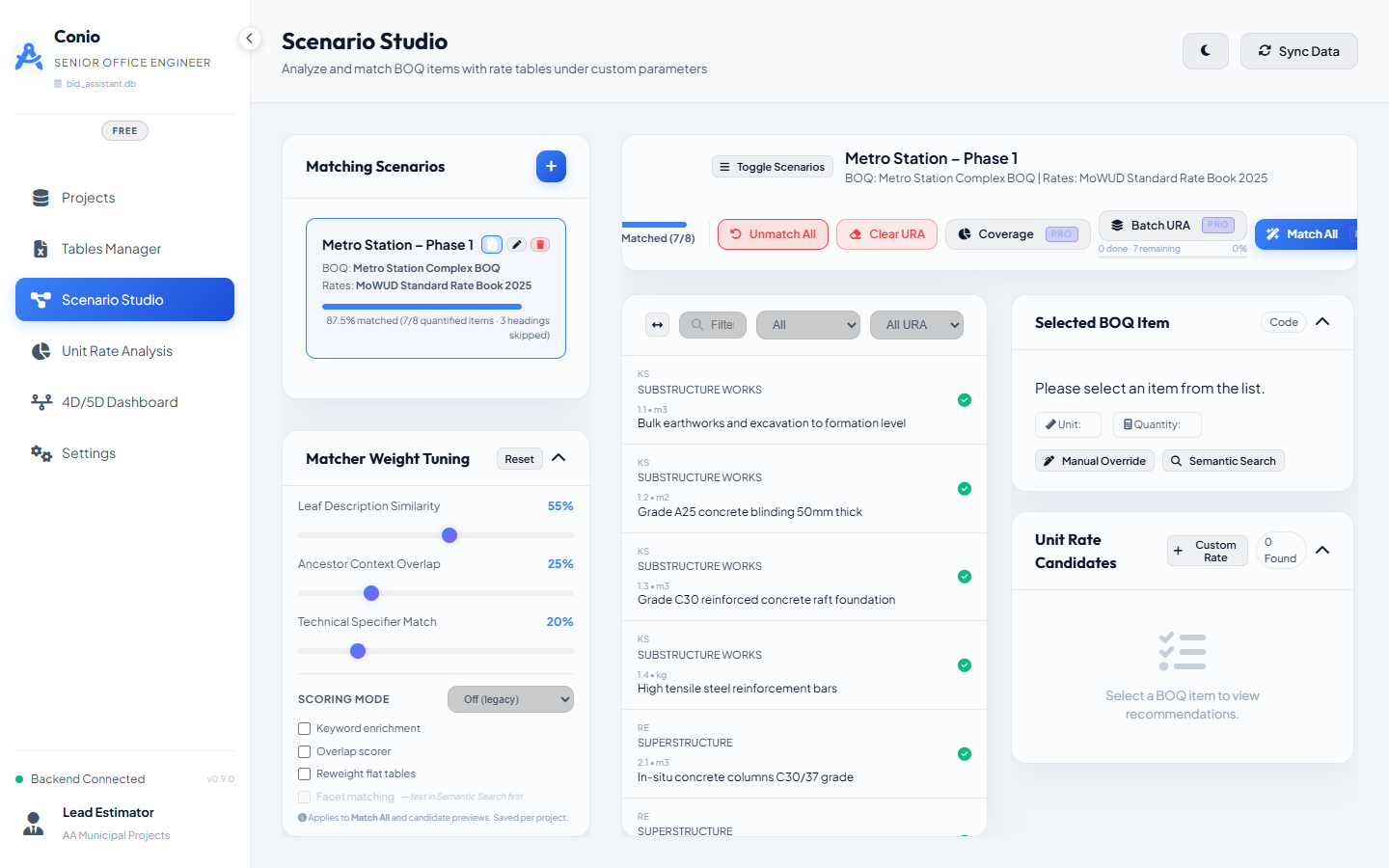1389x868 pixels.
Task: Click the green check on steel reinforcement row
Action: pos(965,665)
